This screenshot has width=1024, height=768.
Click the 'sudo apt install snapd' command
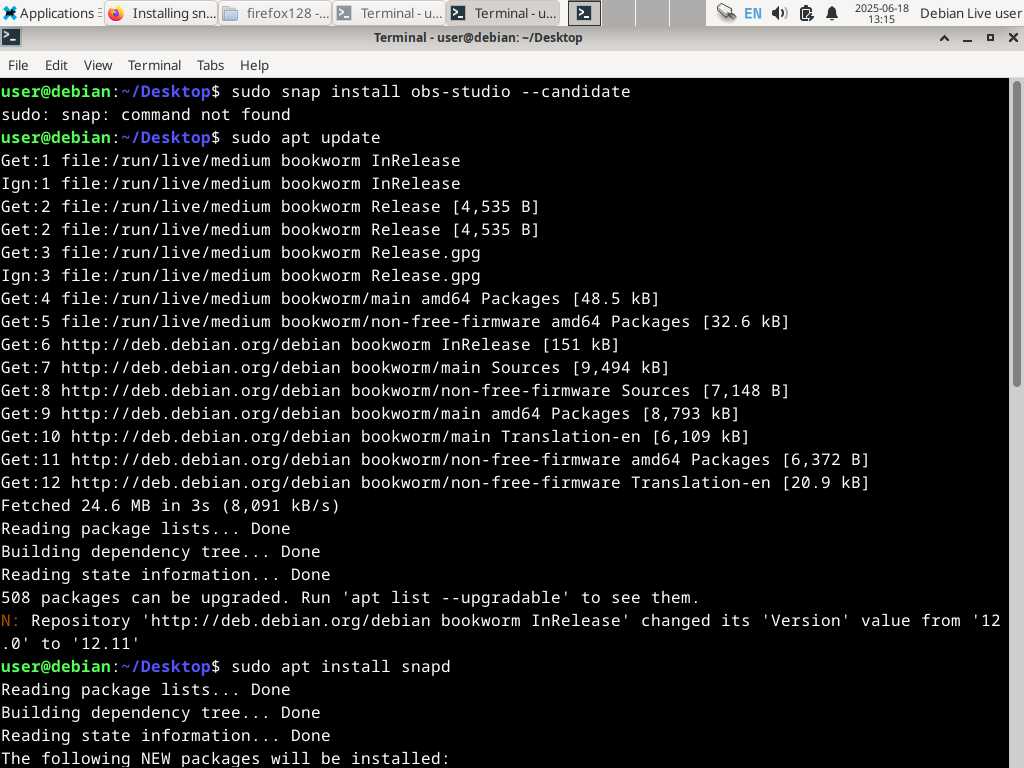click(x=341, y=667)
